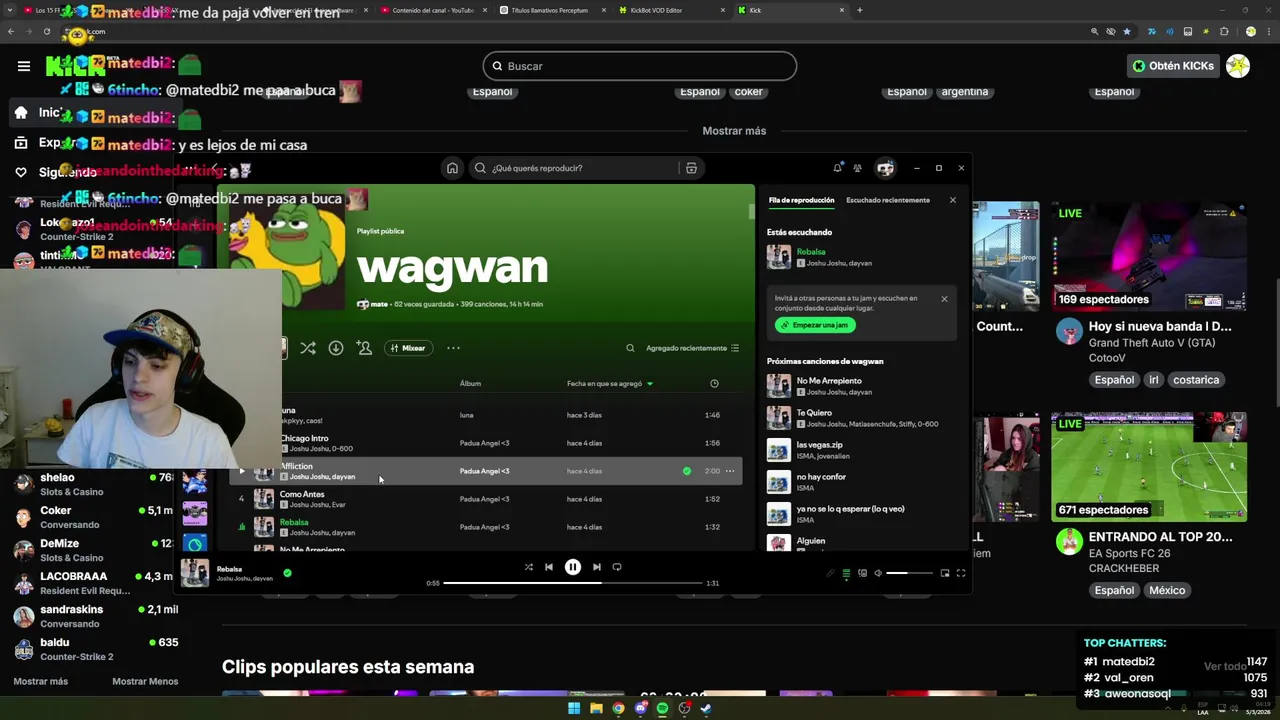This screenshot has width=1280, height=720.
Task: Switch to Escuchado recientemente tab
Action: tap(888, 200)
